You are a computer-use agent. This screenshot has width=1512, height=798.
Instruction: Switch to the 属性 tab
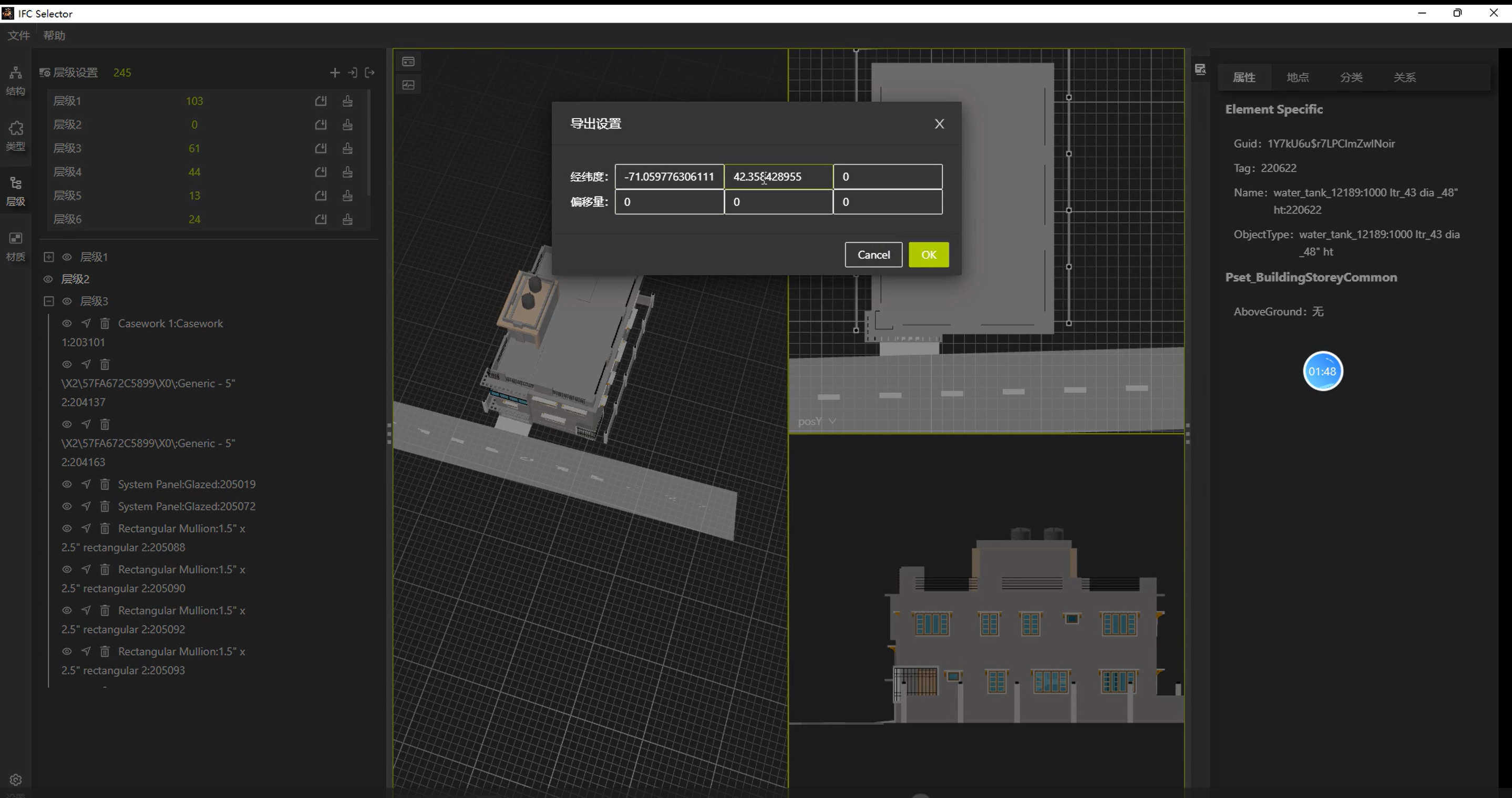tap(1244, 77)
